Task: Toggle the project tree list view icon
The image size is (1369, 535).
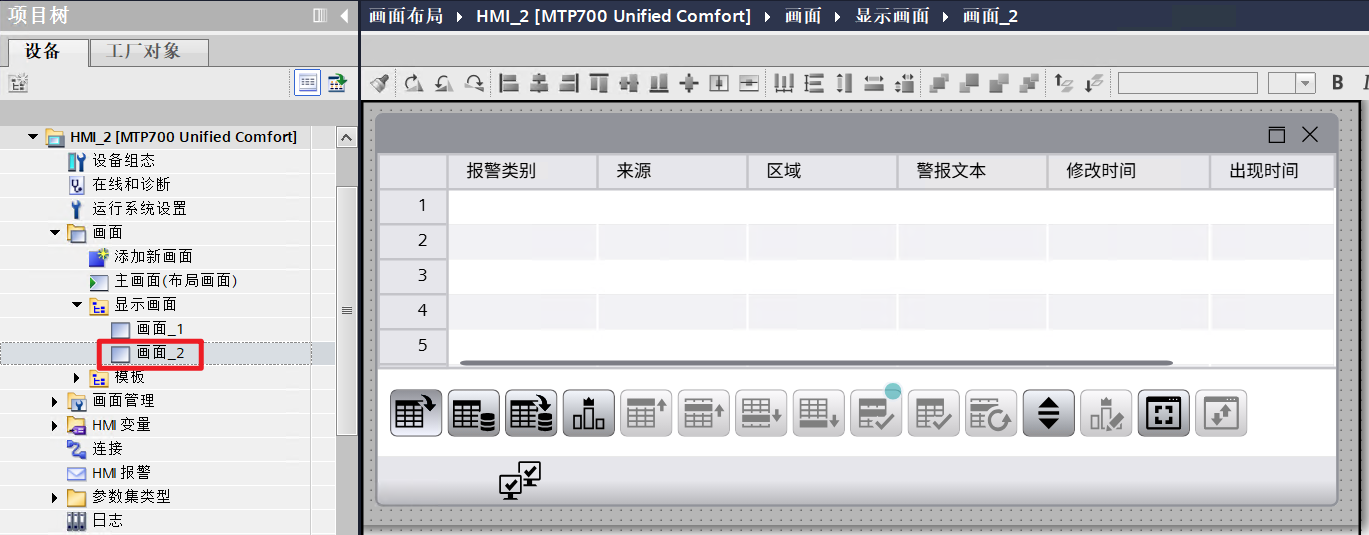Action: coord(307,83)
